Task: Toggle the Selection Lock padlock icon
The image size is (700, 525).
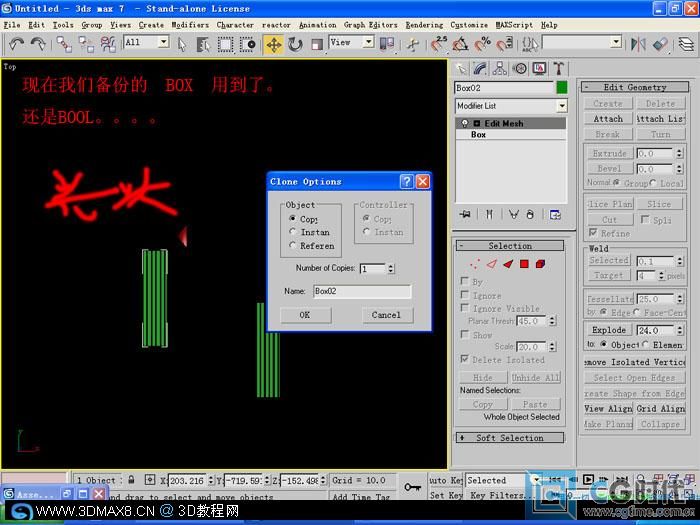Action: (x=131, y=480)
